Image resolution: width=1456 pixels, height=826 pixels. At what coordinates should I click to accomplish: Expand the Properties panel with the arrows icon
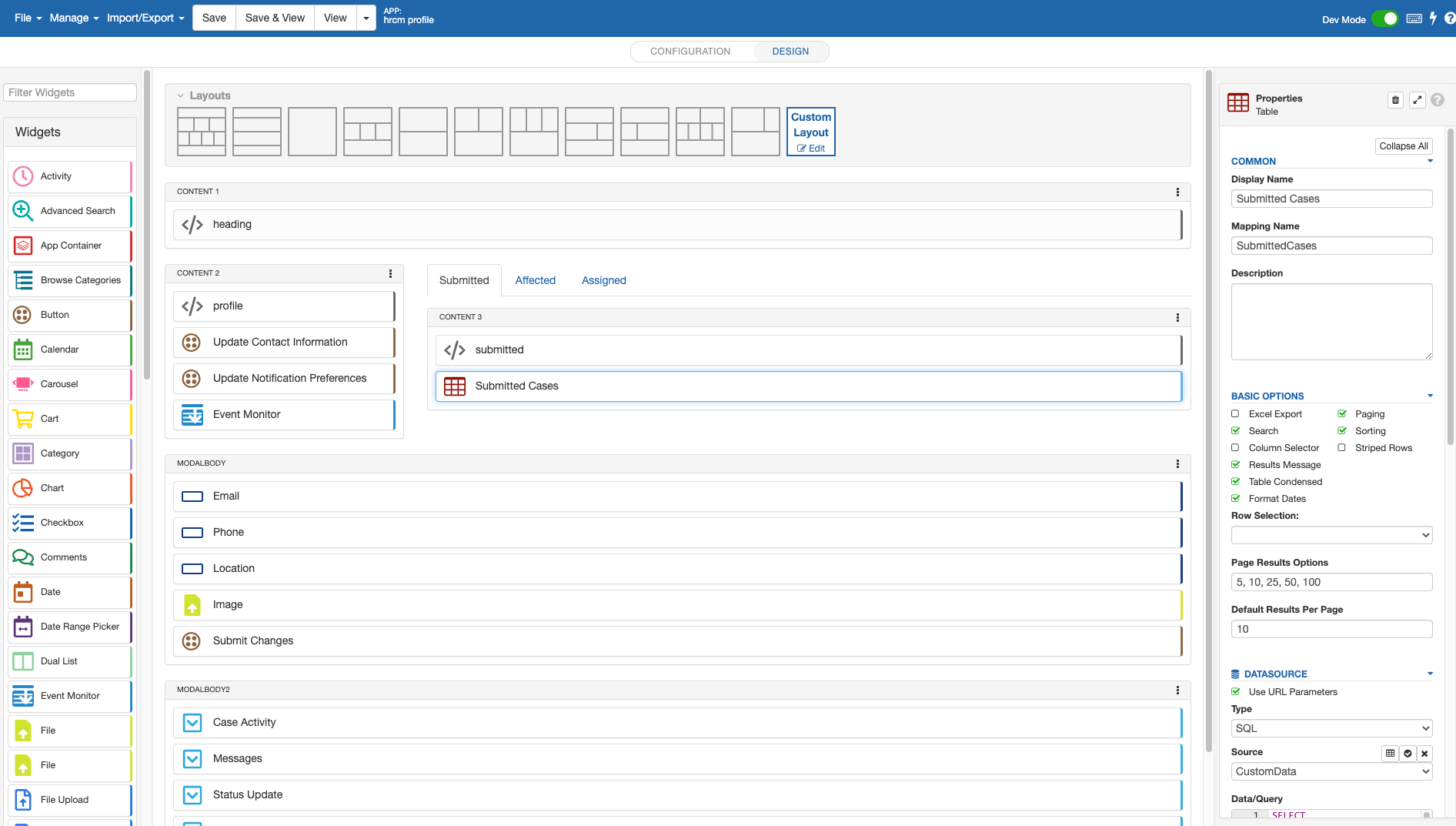[1418, 100]
